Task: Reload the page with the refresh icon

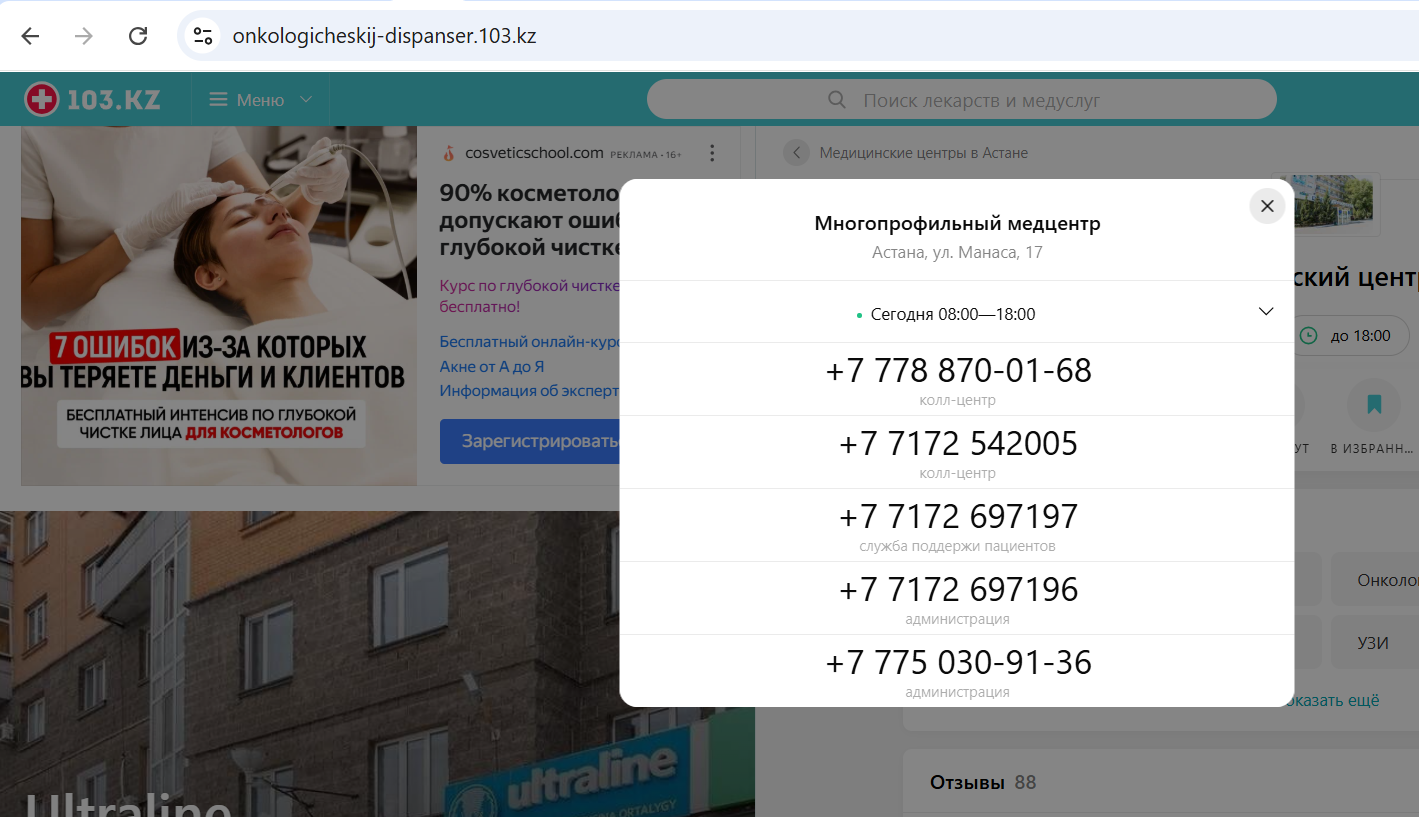Action: [138, 36]
